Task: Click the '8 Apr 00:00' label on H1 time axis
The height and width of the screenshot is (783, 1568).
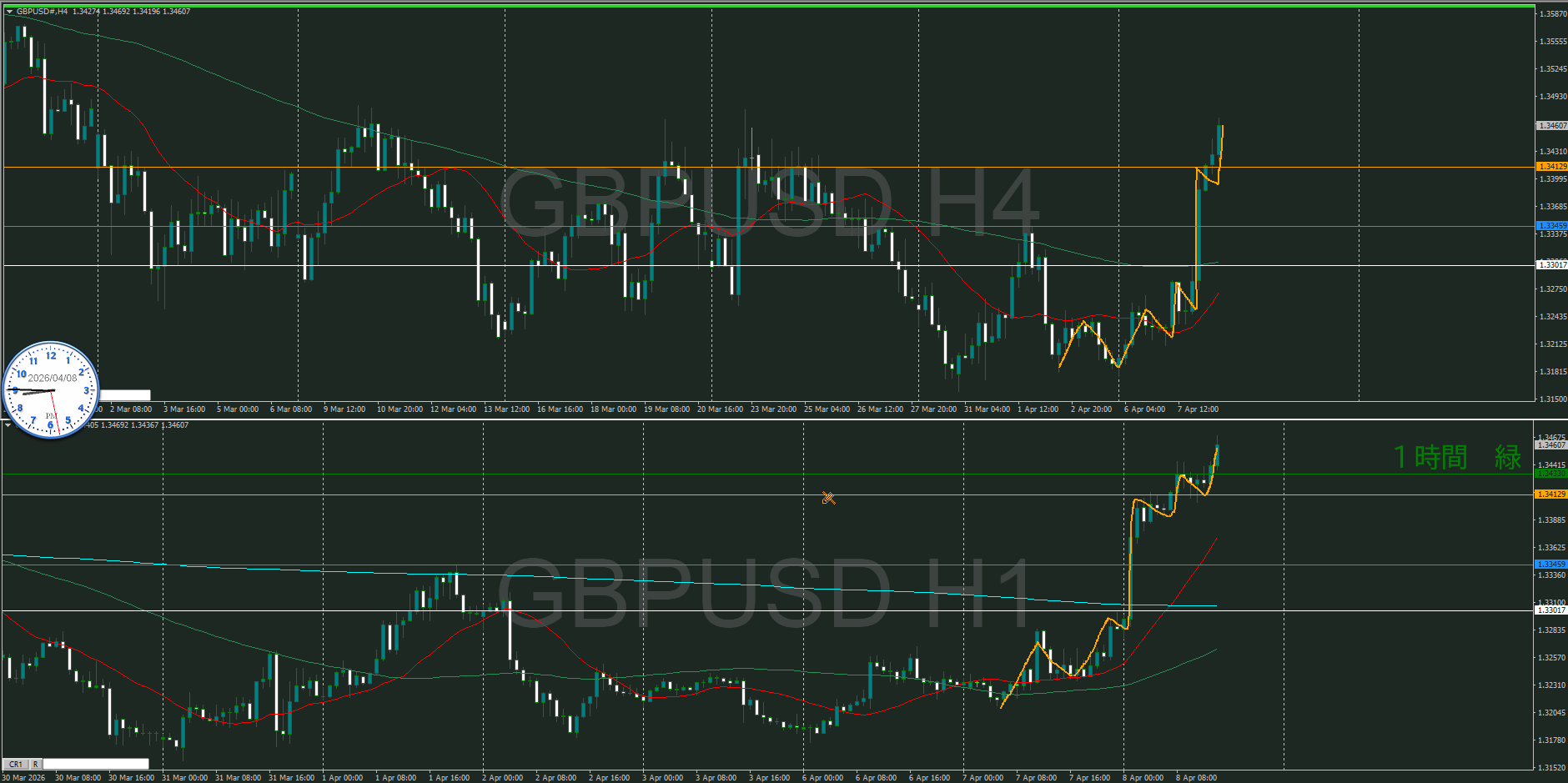Action: pos(1143,778)
